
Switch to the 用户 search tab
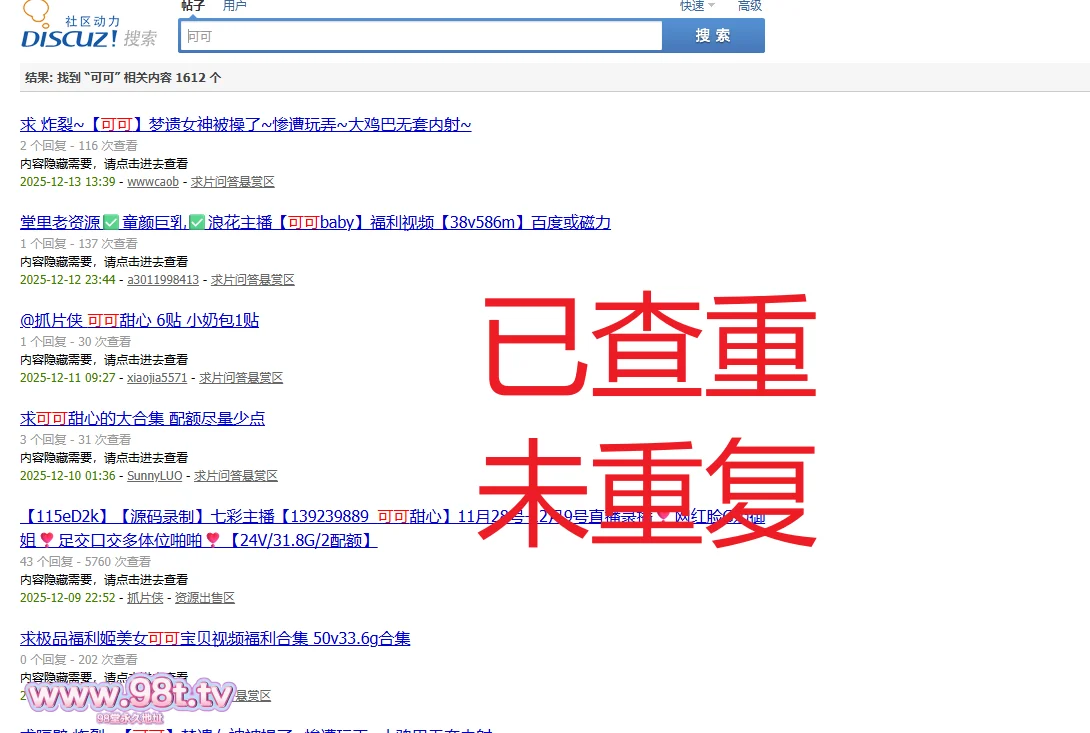(x=235, y=6)
